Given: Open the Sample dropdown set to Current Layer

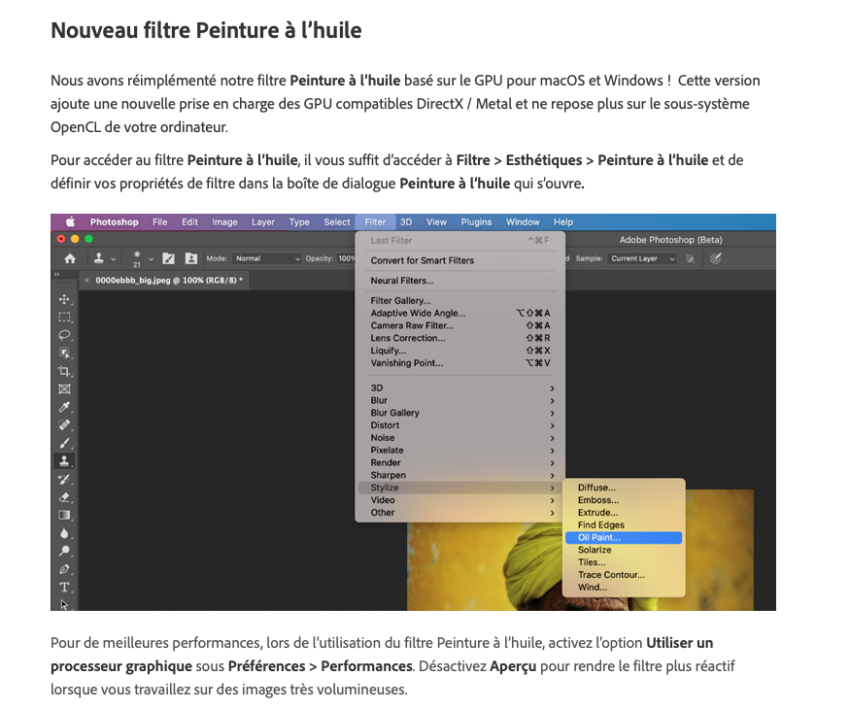Looking at the screenshot, I should (642, 259).
